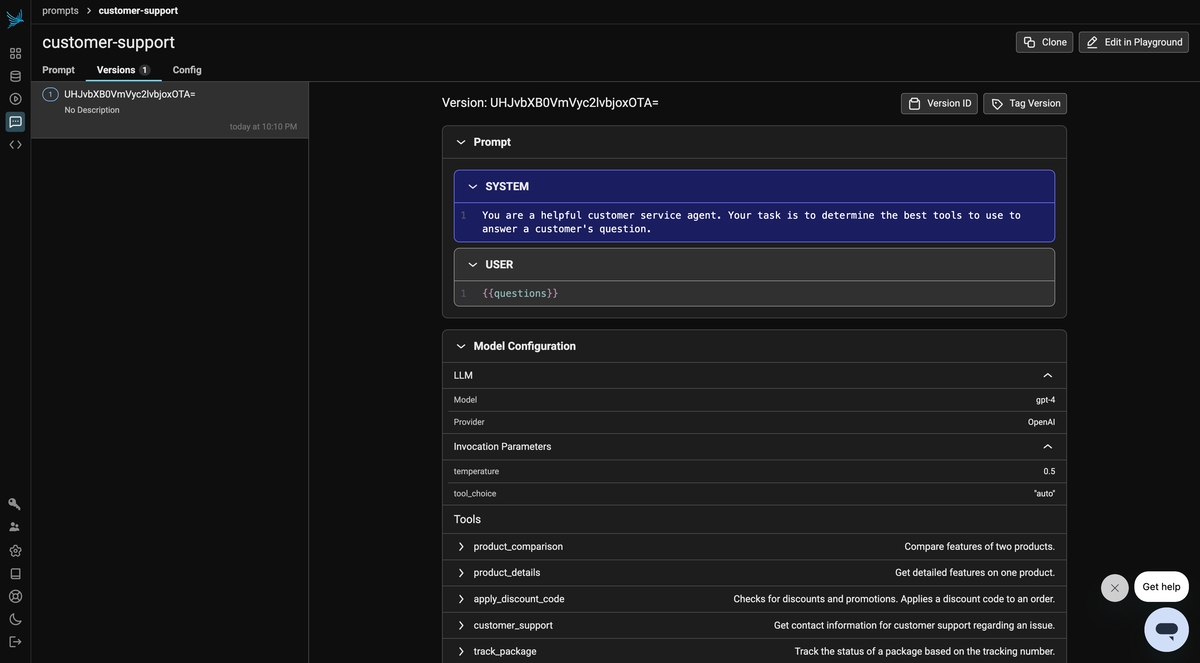Collapse the Invocation Parameters section
Image resolution: width=1200 pixels, height=663 pixels.
coord(1047,447)
